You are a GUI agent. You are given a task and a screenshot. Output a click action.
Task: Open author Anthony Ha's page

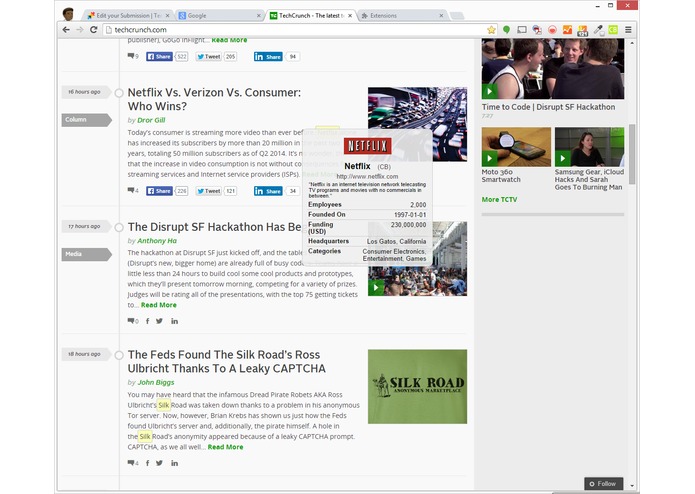pos(157,241)
